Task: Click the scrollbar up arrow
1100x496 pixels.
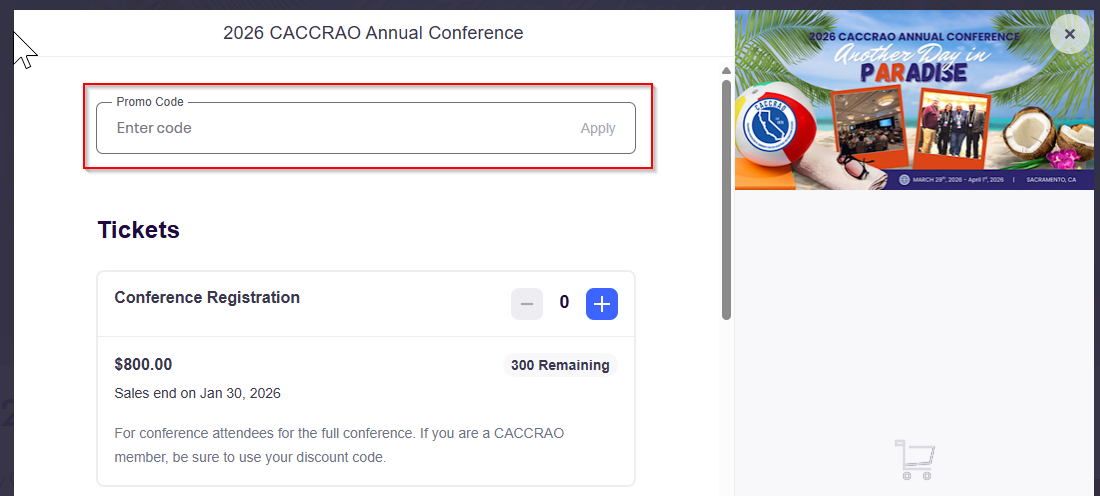Action: click(x=726, y=70)
